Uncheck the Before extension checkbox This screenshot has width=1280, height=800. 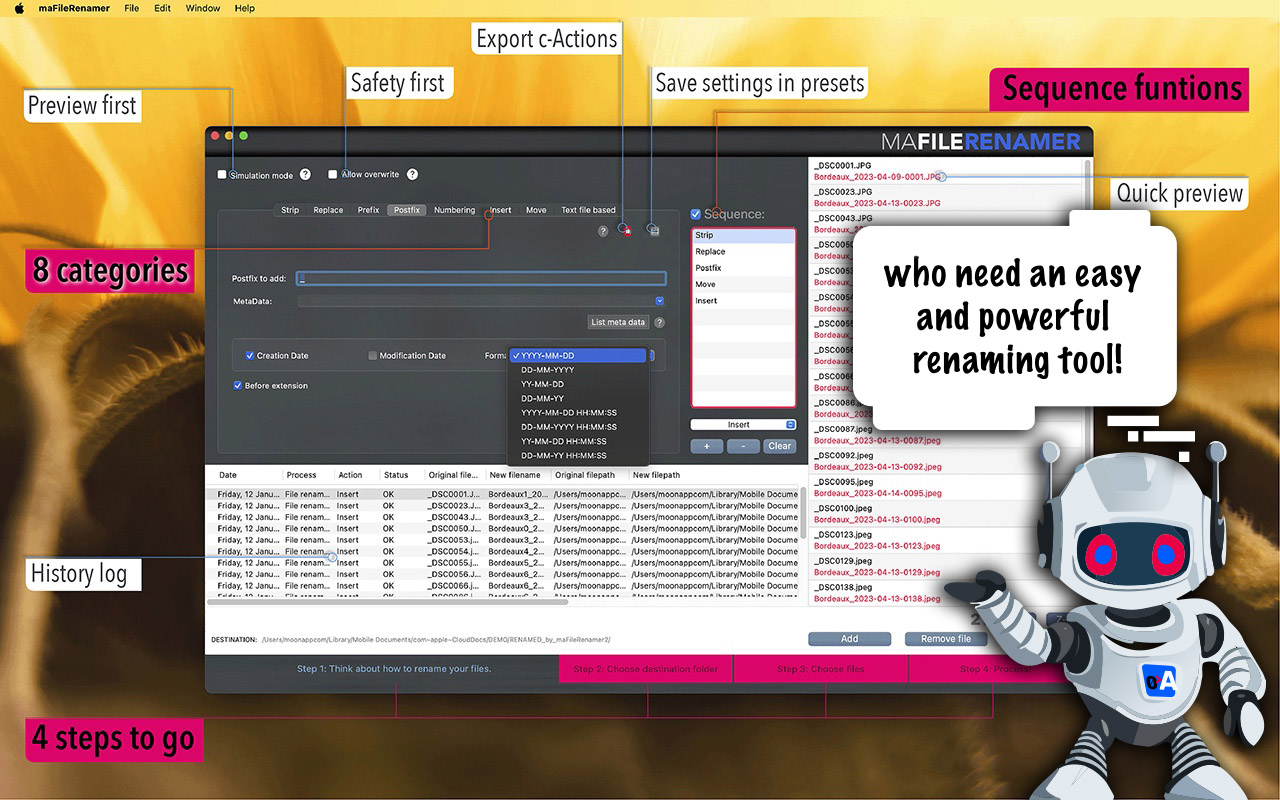pyautogui.click(x=238, y=385)
